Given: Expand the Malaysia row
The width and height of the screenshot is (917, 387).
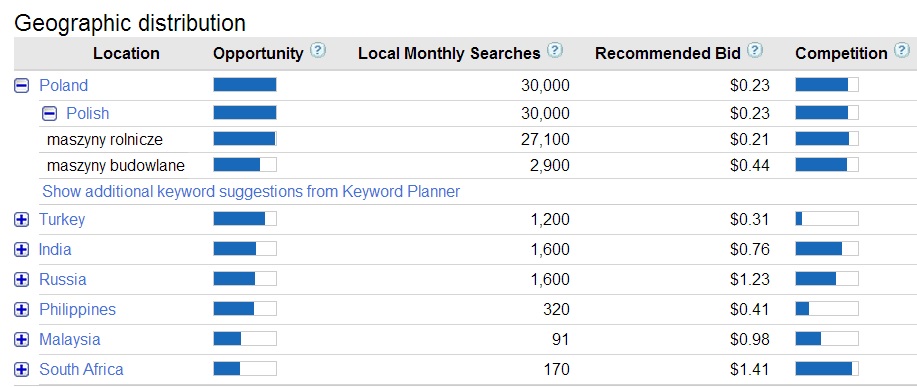Looking at the screenshot, I should coord(21,340).
